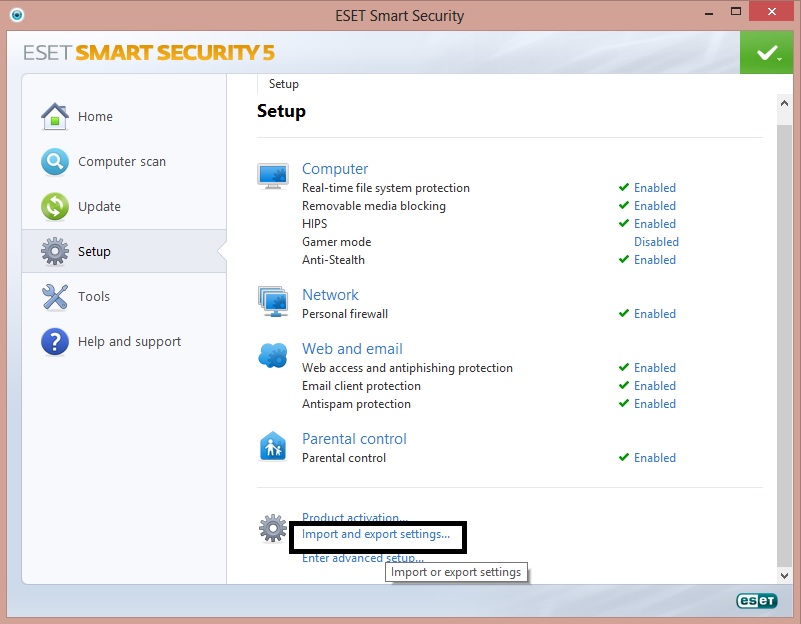Image resolution: width=801 pixels, height=624 pixels.
Task: Go to Computer scan section
Action: coord(124,161)
